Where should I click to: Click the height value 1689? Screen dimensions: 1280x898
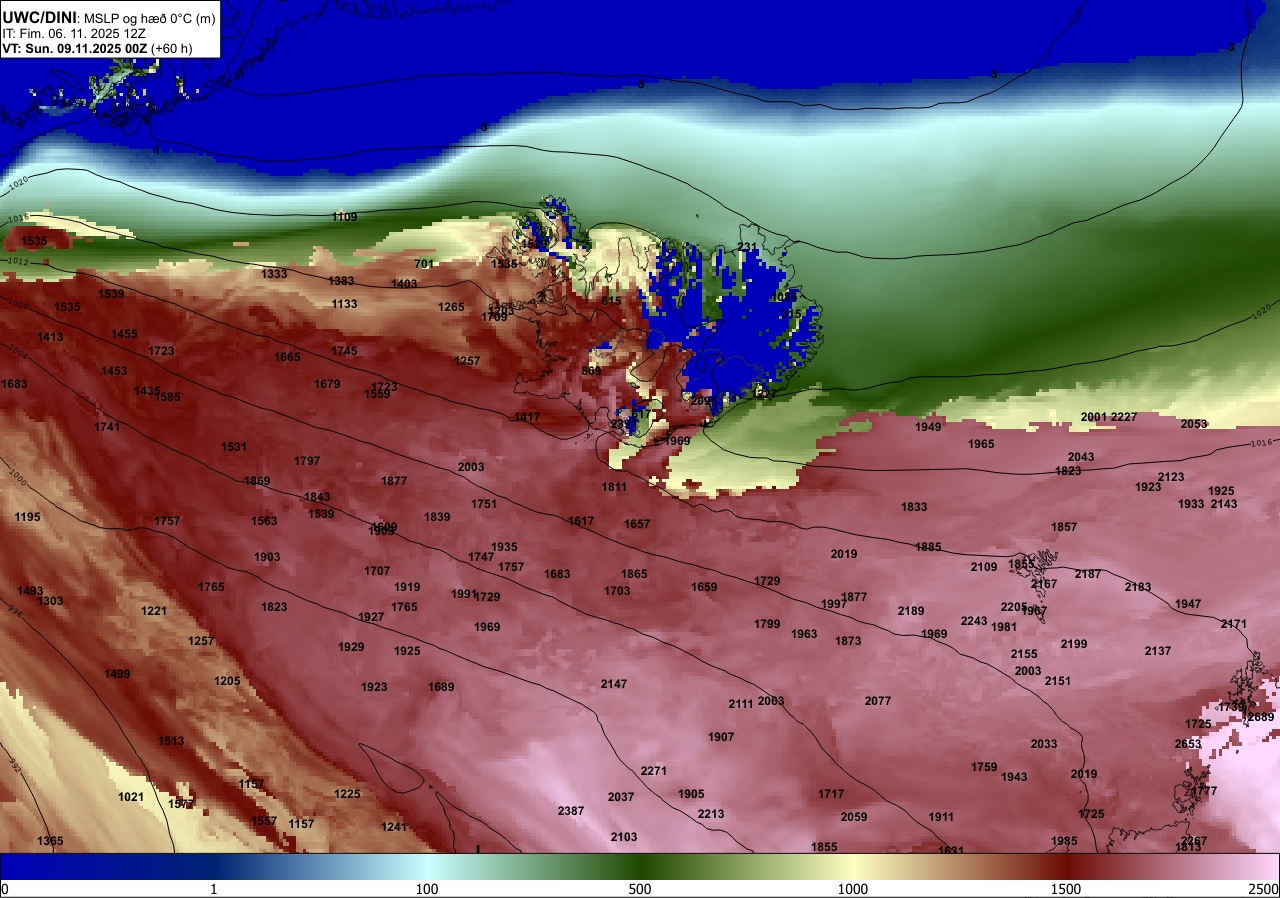click(441, 687)
